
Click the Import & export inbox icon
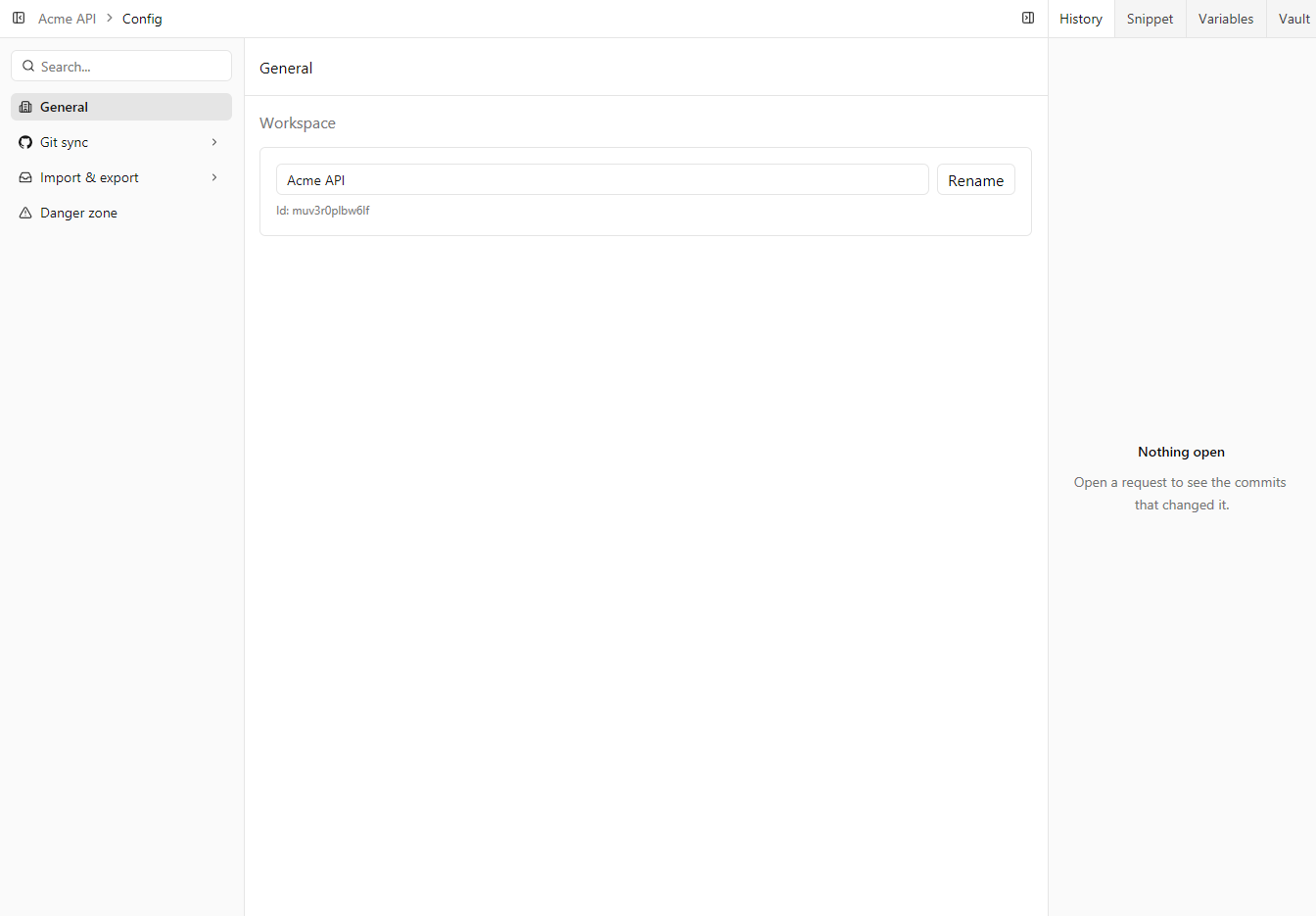pyautogui.click(x=25, y=177)
